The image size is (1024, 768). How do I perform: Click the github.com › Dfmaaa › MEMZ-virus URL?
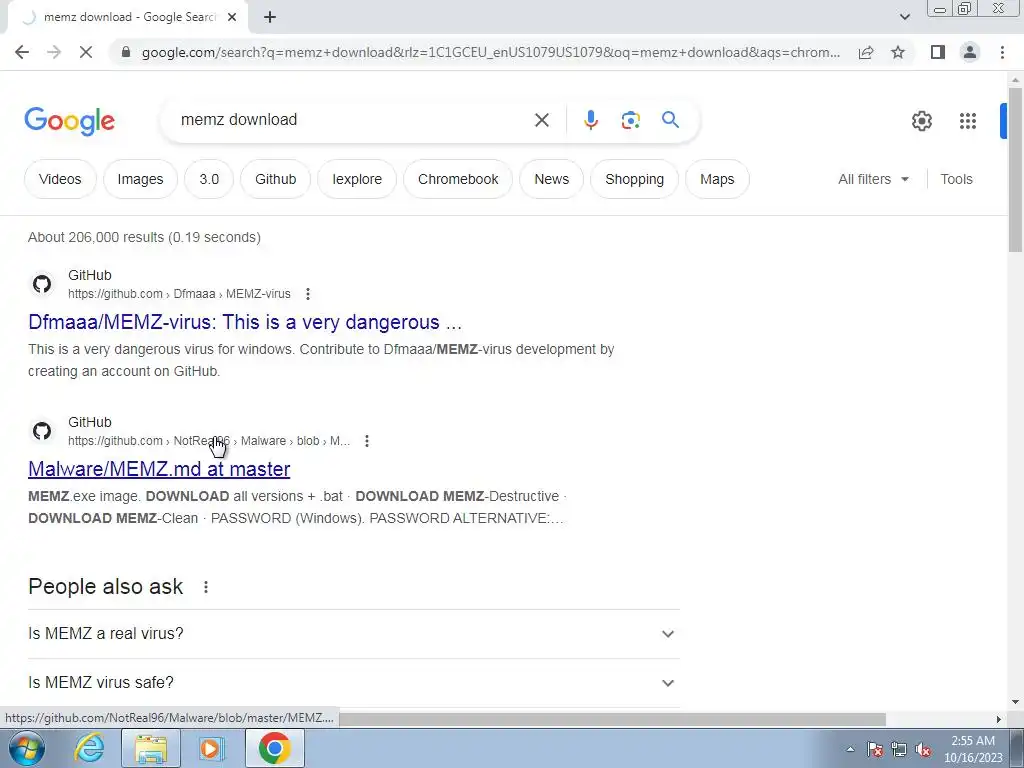(x=180, y=294)
